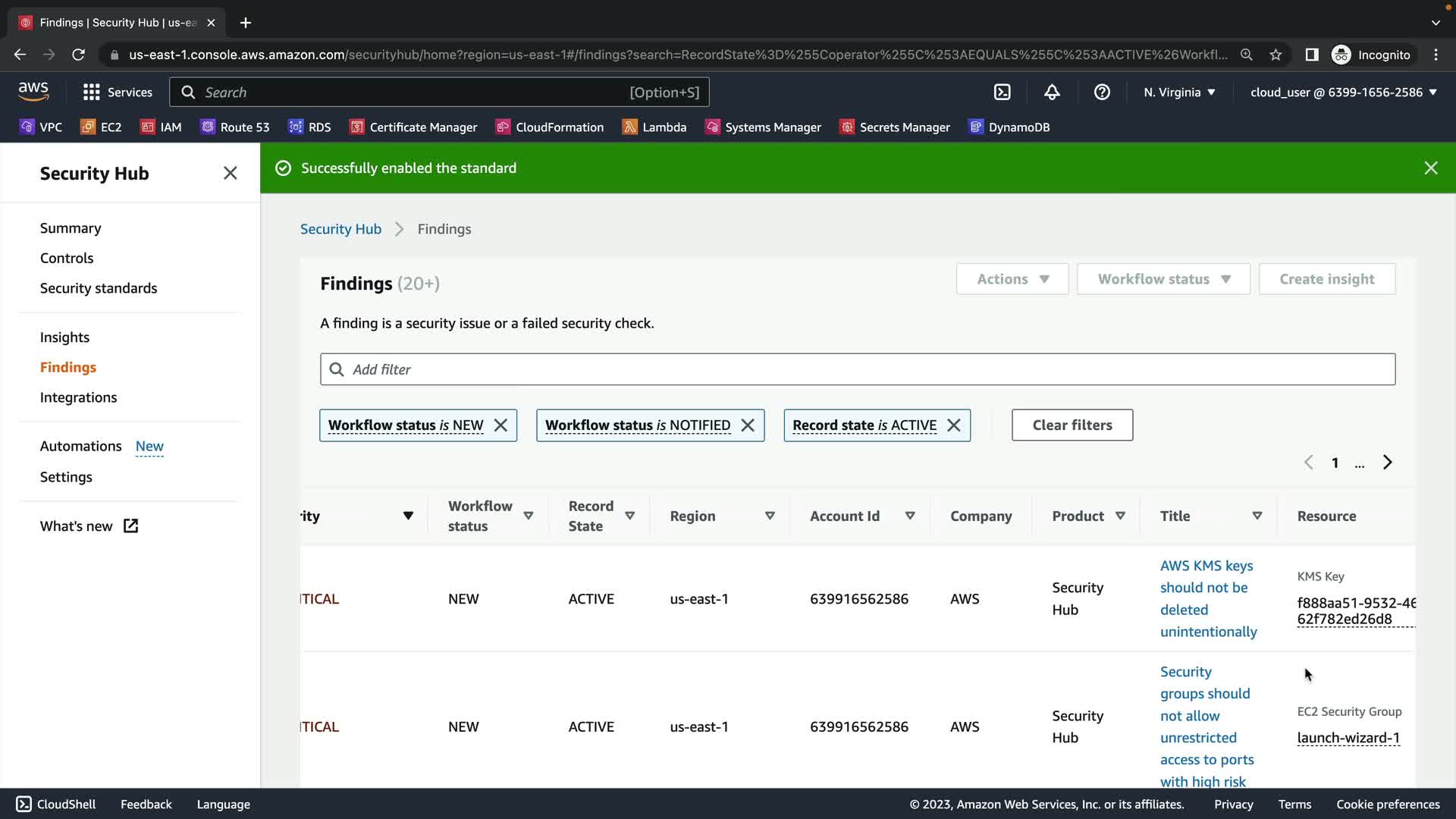Click the AWS logo home icon
The height and width of the screenshot is (819, 1456).
pos(33,92)
